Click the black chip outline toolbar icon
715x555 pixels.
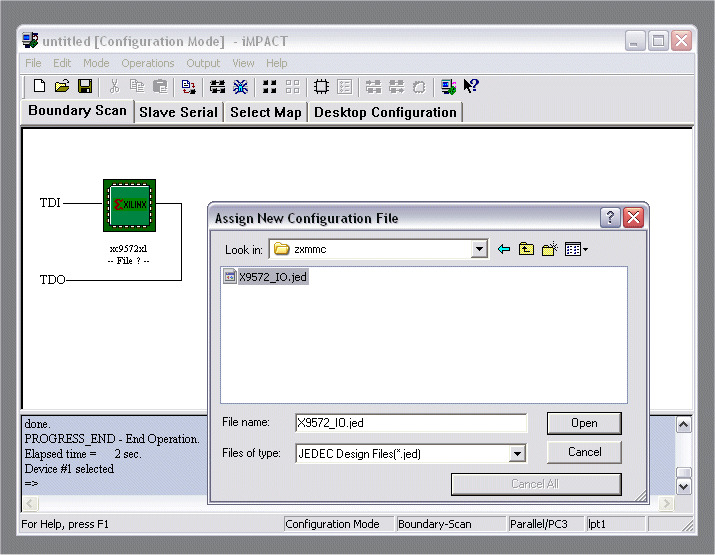pyautogui.click(x=321, y=86)
